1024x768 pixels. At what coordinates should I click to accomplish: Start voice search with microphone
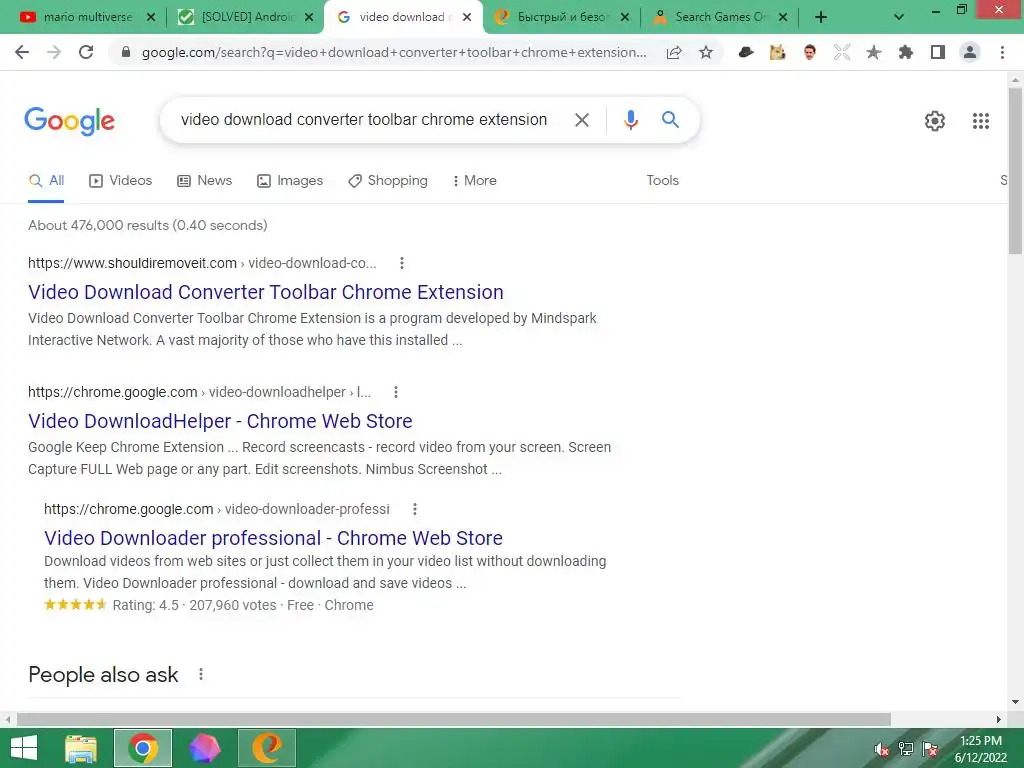coord(630,120)
